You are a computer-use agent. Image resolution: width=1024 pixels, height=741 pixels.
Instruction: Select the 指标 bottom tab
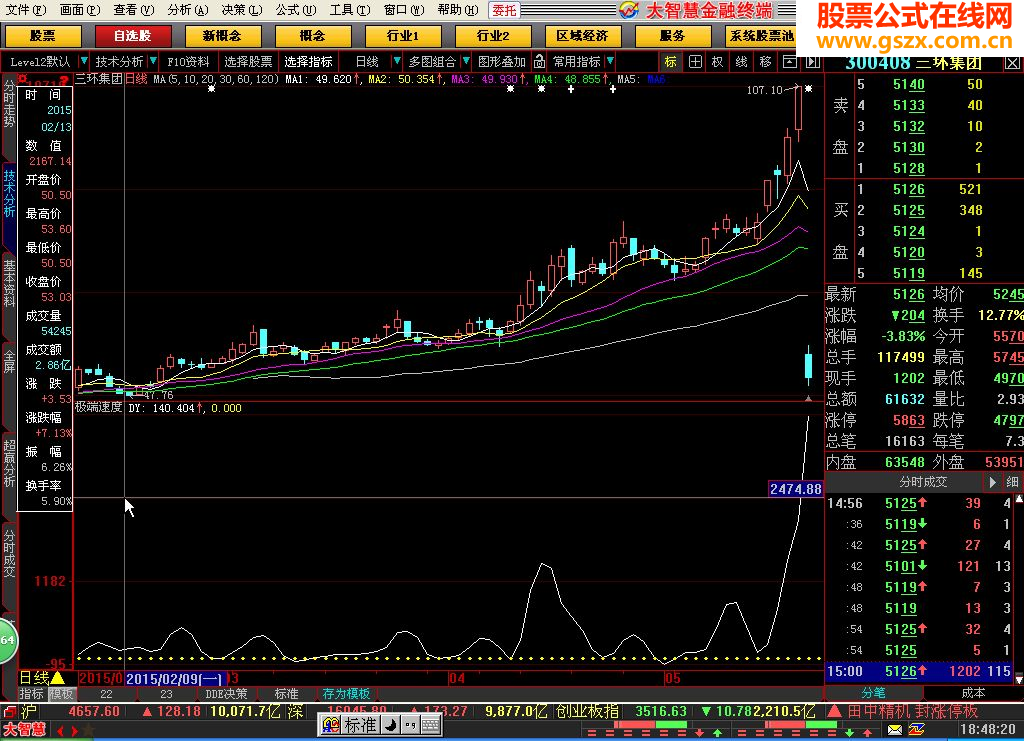pos(31,693)
